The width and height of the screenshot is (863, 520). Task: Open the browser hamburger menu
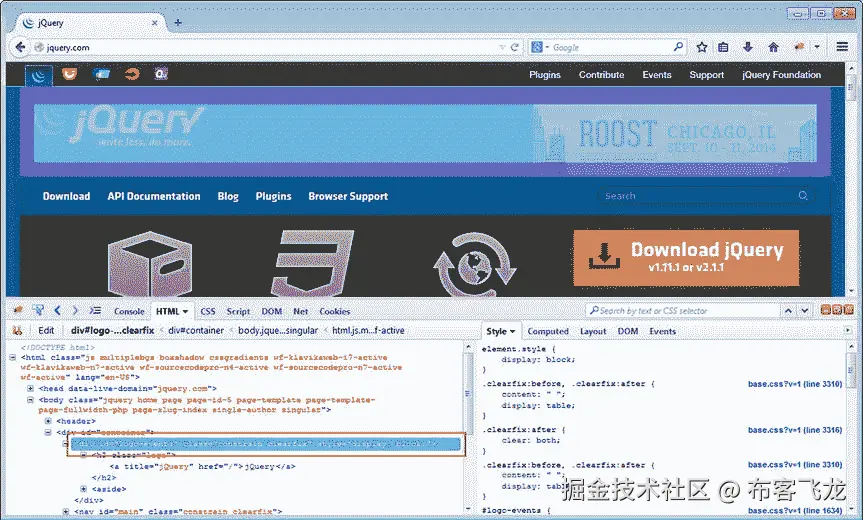(x=842, y=47)
